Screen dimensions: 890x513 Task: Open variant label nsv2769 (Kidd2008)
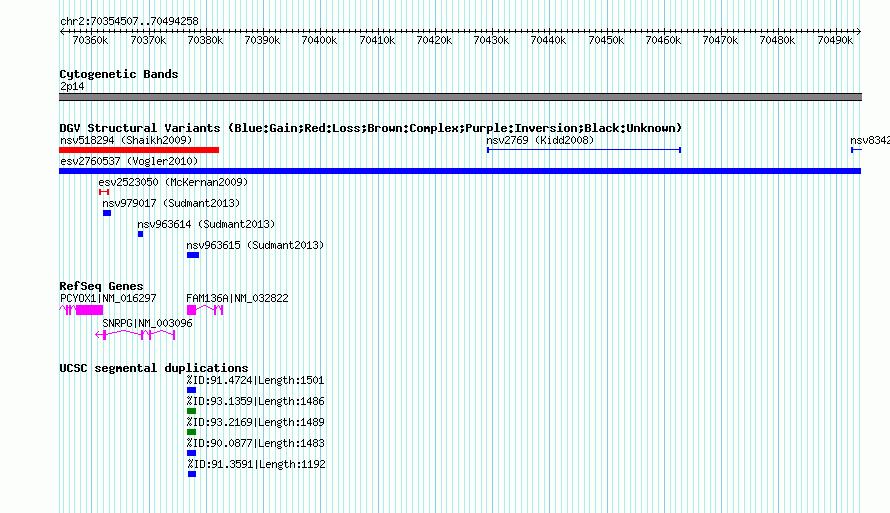coord(540,140)
